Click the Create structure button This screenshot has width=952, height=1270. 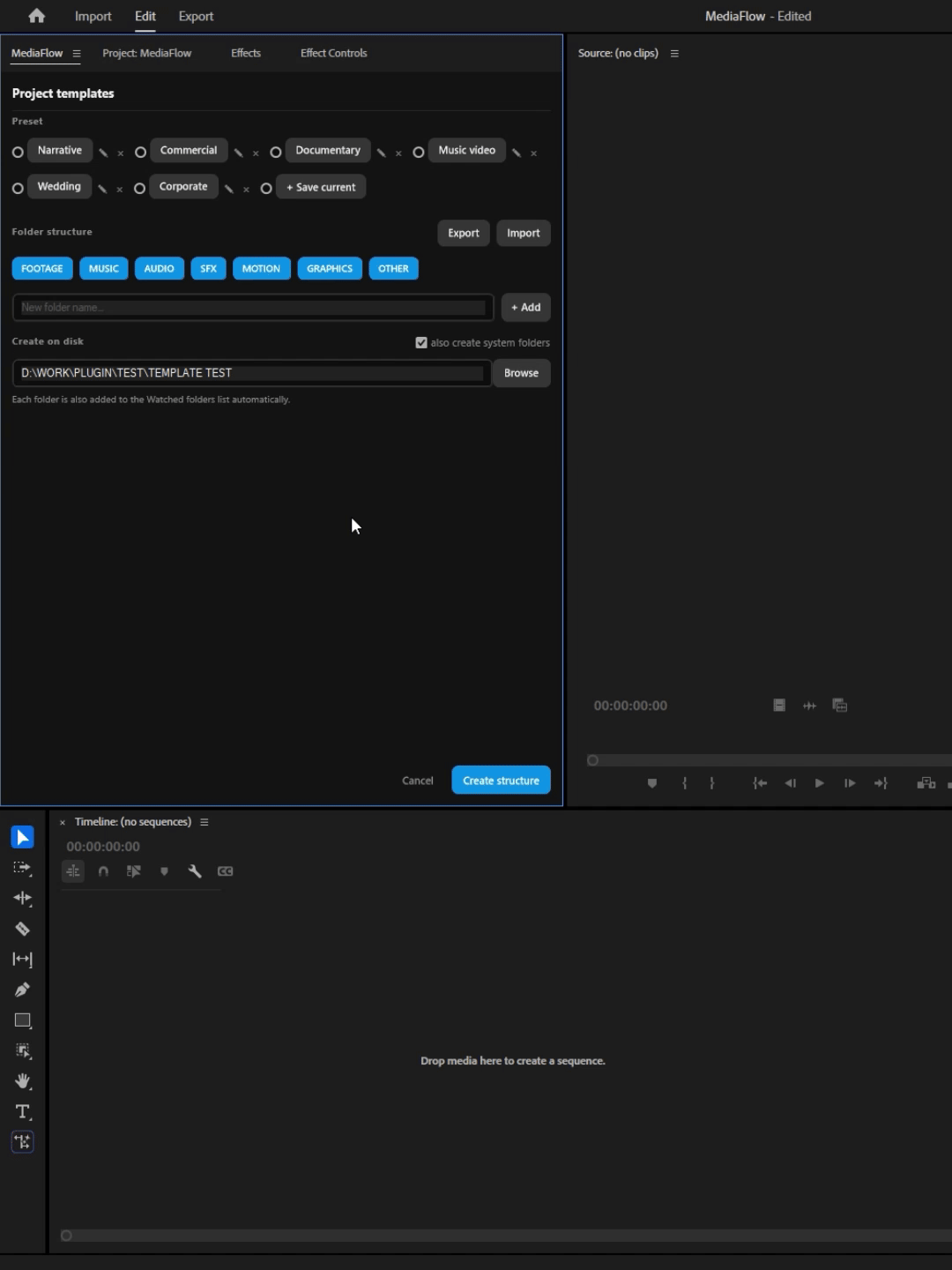[x=501, y=781]
